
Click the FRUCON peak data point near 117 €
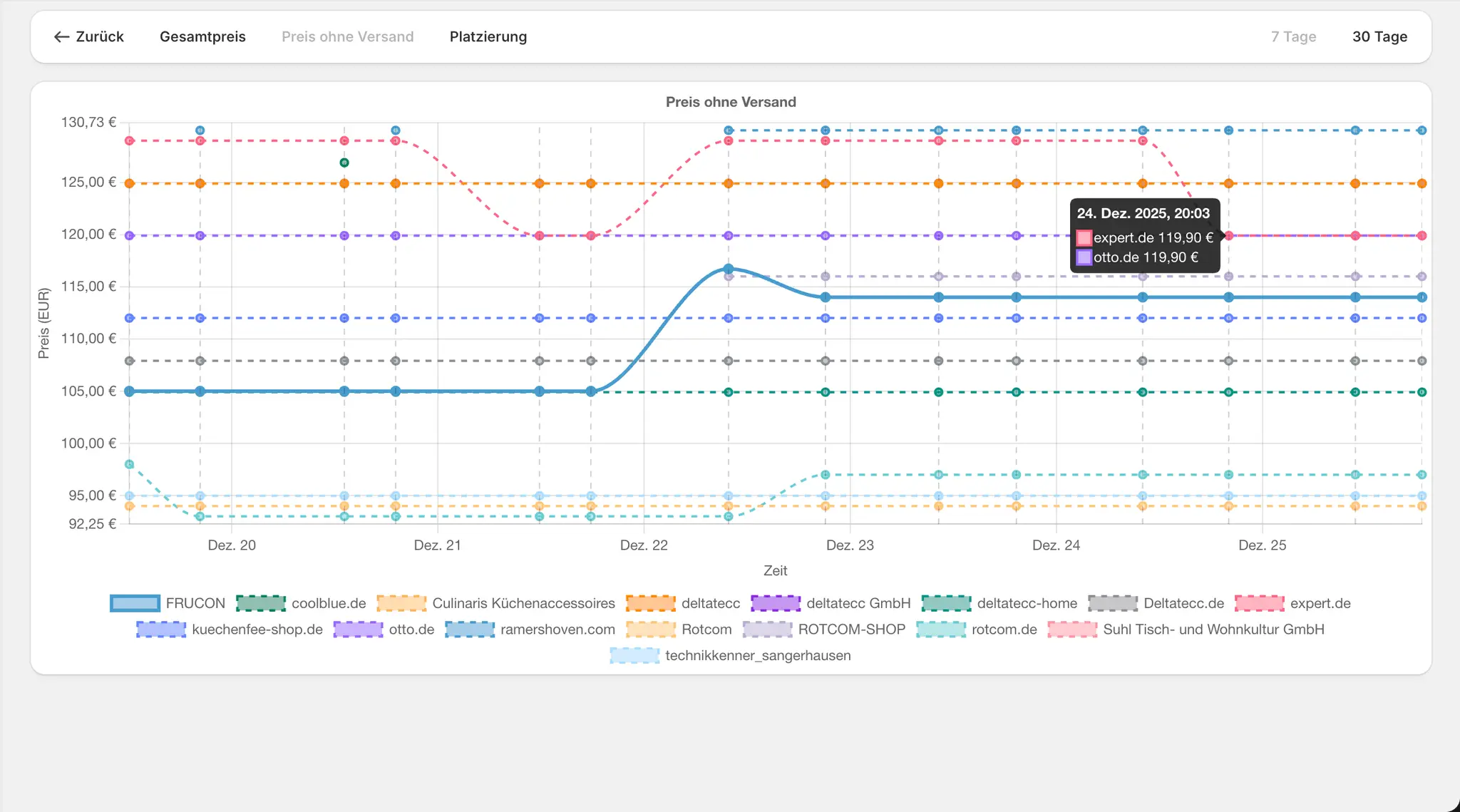pos(729,269)
